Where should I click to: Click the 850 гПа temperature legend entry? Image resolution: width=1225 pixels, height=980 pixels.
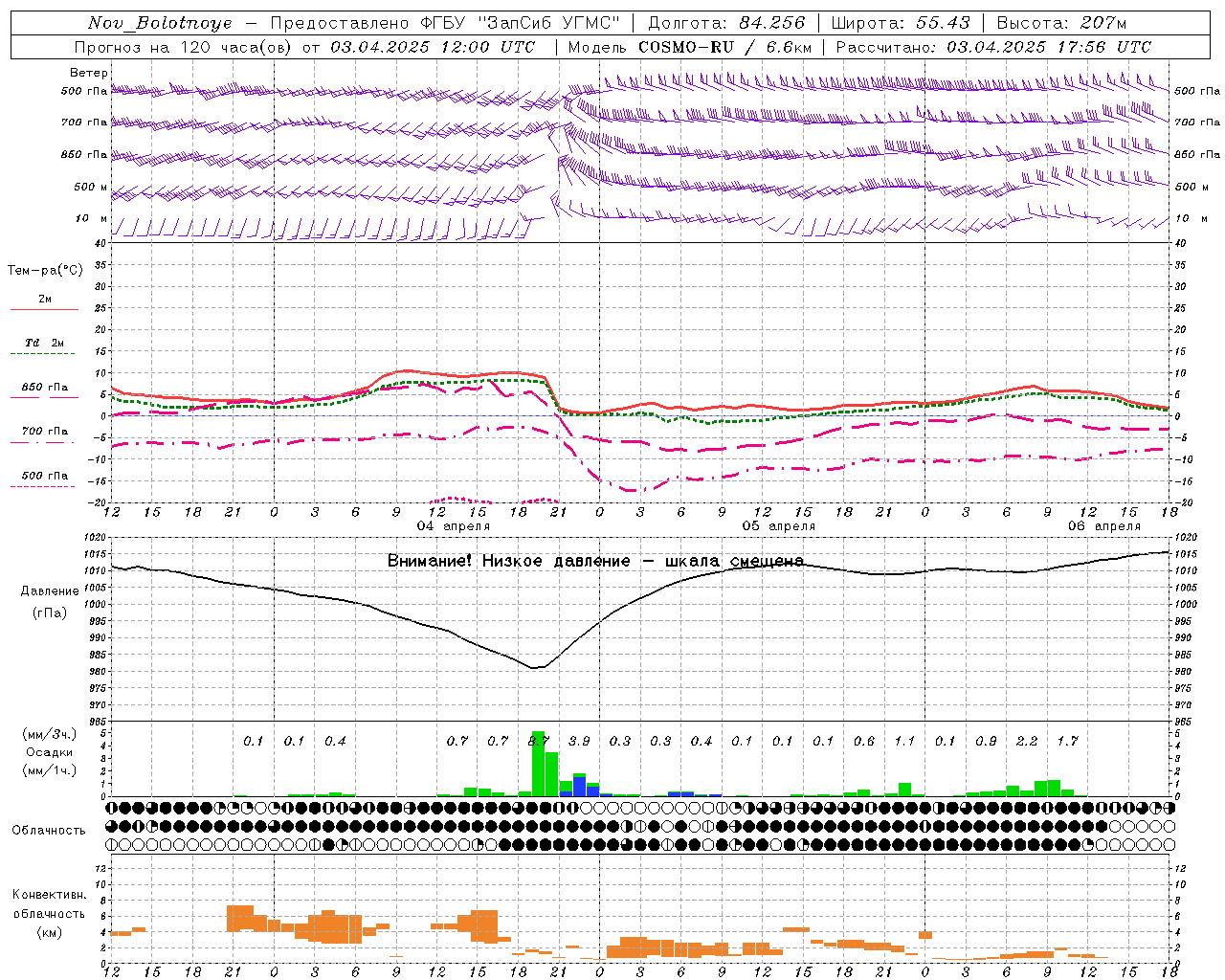[x=45, y=388]
